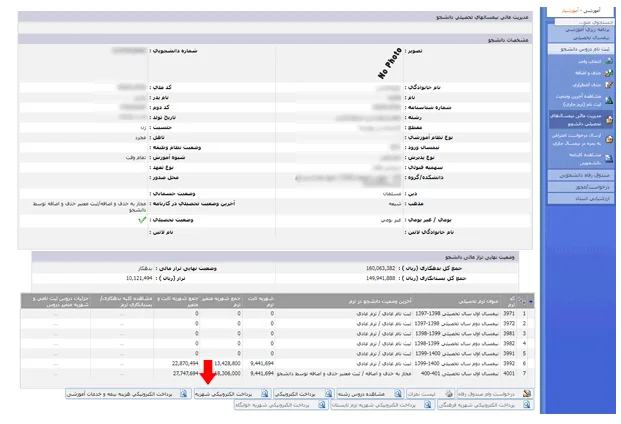Expand درخواست/مجوز menu section
Screen dimensions: 621x424
[581, 187]
